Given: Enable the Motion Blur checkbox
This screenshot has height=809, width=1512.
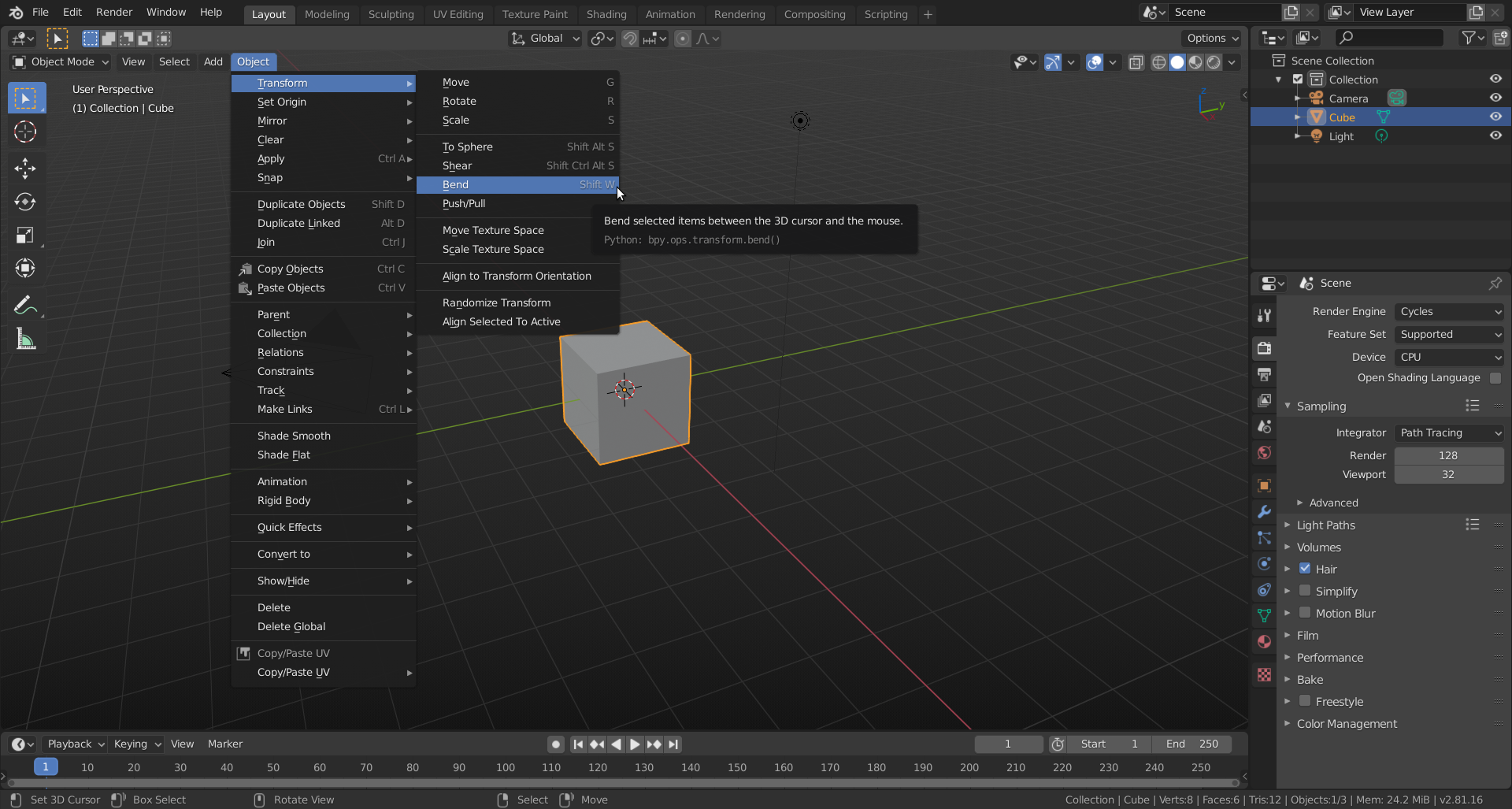Looking at the screenshot, I should point(1305,613).
